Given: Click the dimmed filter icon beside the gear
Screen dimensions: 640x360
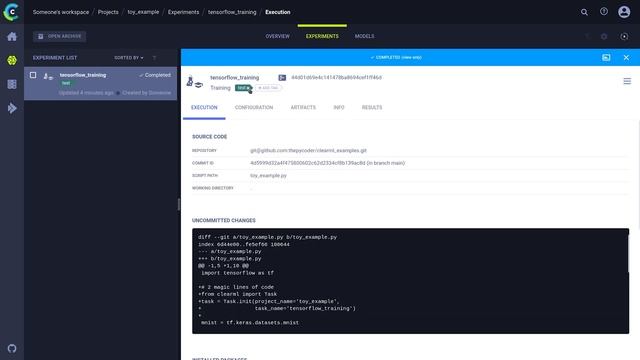Looking at the screenshot, I should coord(587,36).
